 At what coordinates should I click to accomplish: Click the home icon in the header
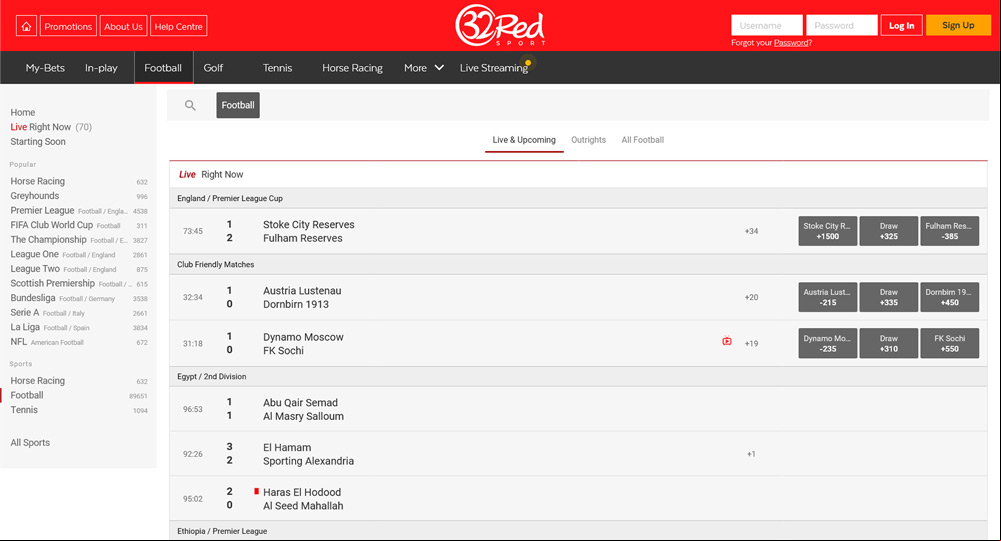point(26,26)
